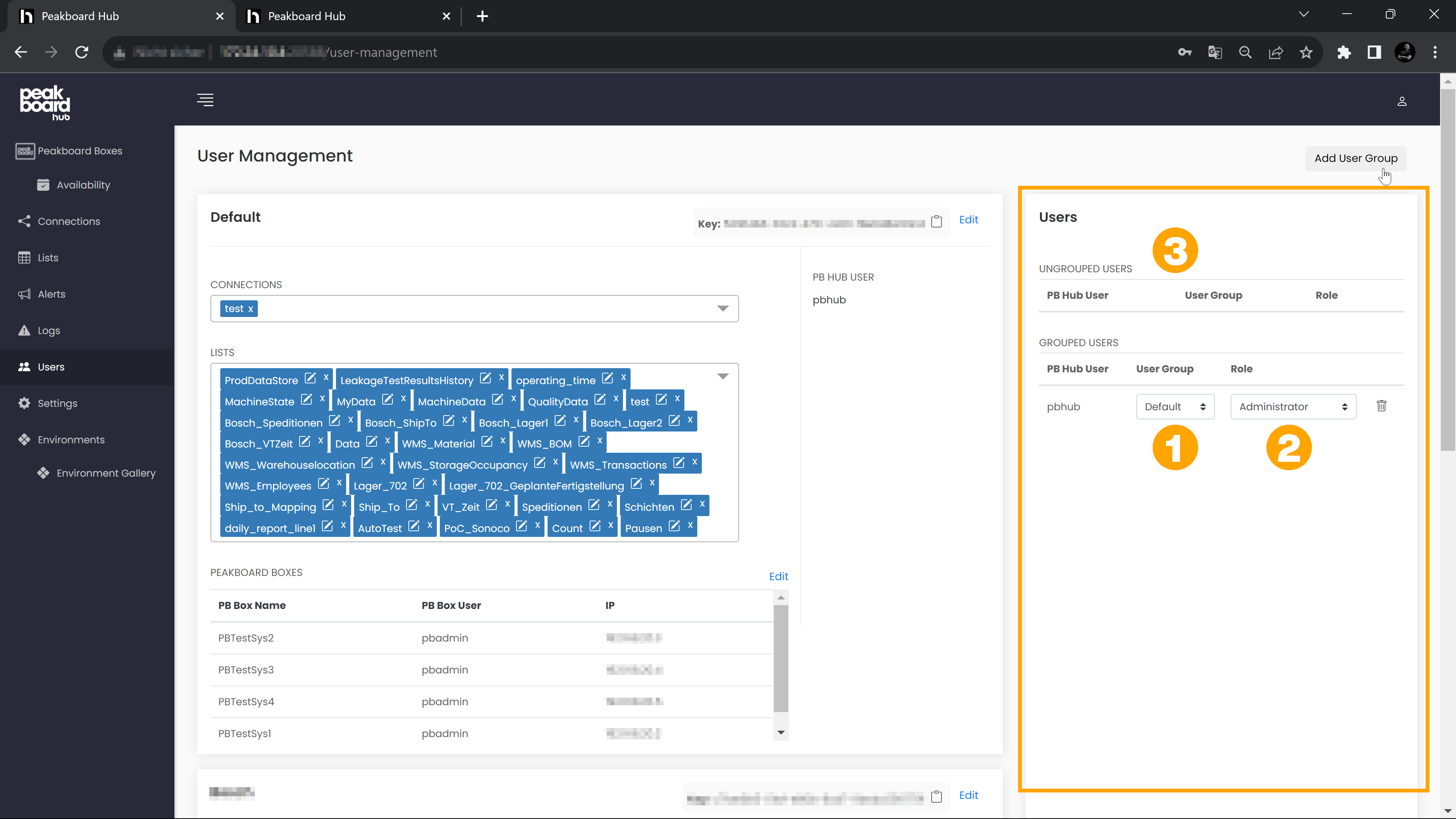Click the Availability menu item
The image size is (1456, 819).
click(84, 184)
